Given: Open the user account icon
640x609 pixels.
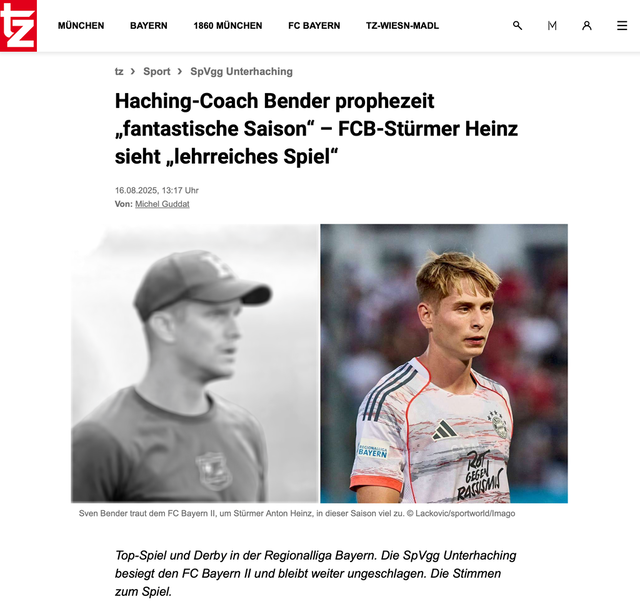Looking at the screenshot, I should (x=587, y=26).
